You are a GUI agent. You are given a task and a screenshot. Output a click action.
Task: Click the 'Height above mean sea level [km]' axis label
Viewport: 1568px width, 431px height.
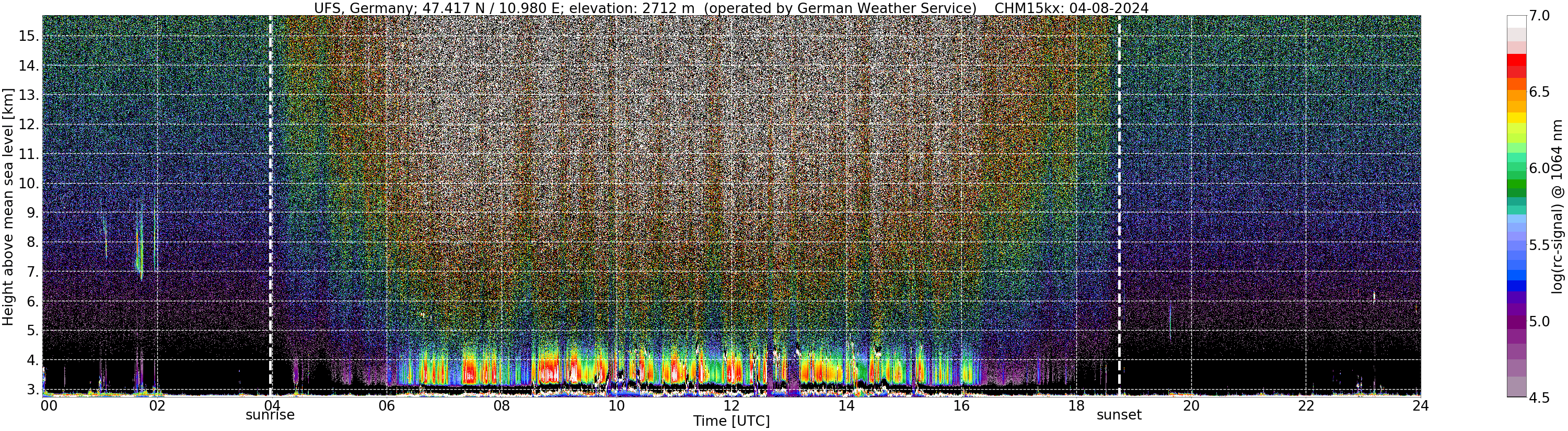8,206
